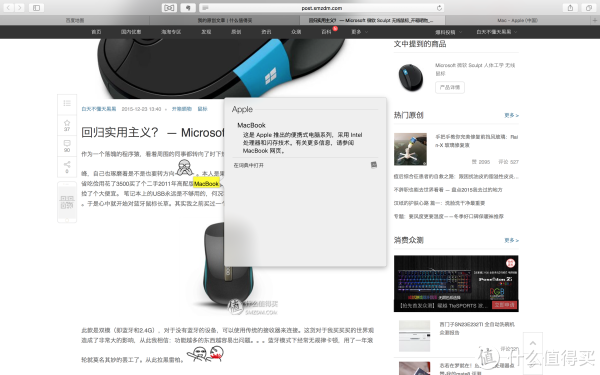Open the article table of contents icon
The height and width of the screenshot is (375, 600).
[67, 103]
